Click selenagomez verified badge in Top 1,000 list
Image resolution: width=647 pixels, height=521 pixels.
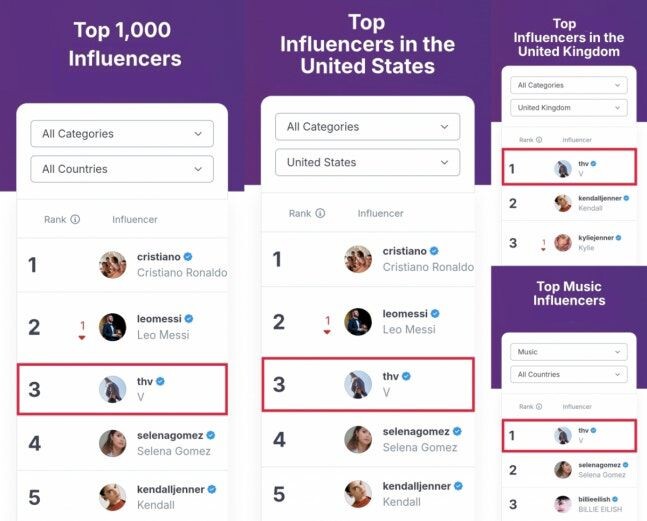pyautogui.click(x=210, y=435)
